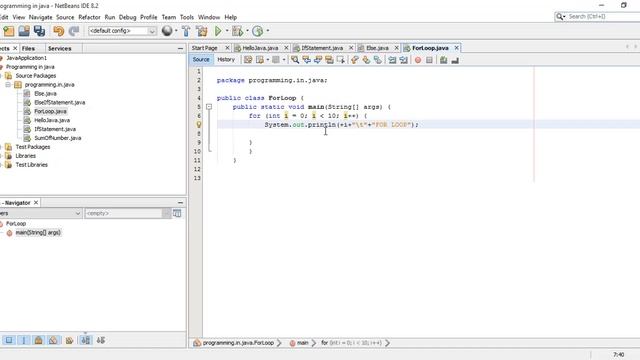Viewport: 640px width, 360px height.
Task: Switch to the Else.java editor tab
Action: click(x=377, y=48)
